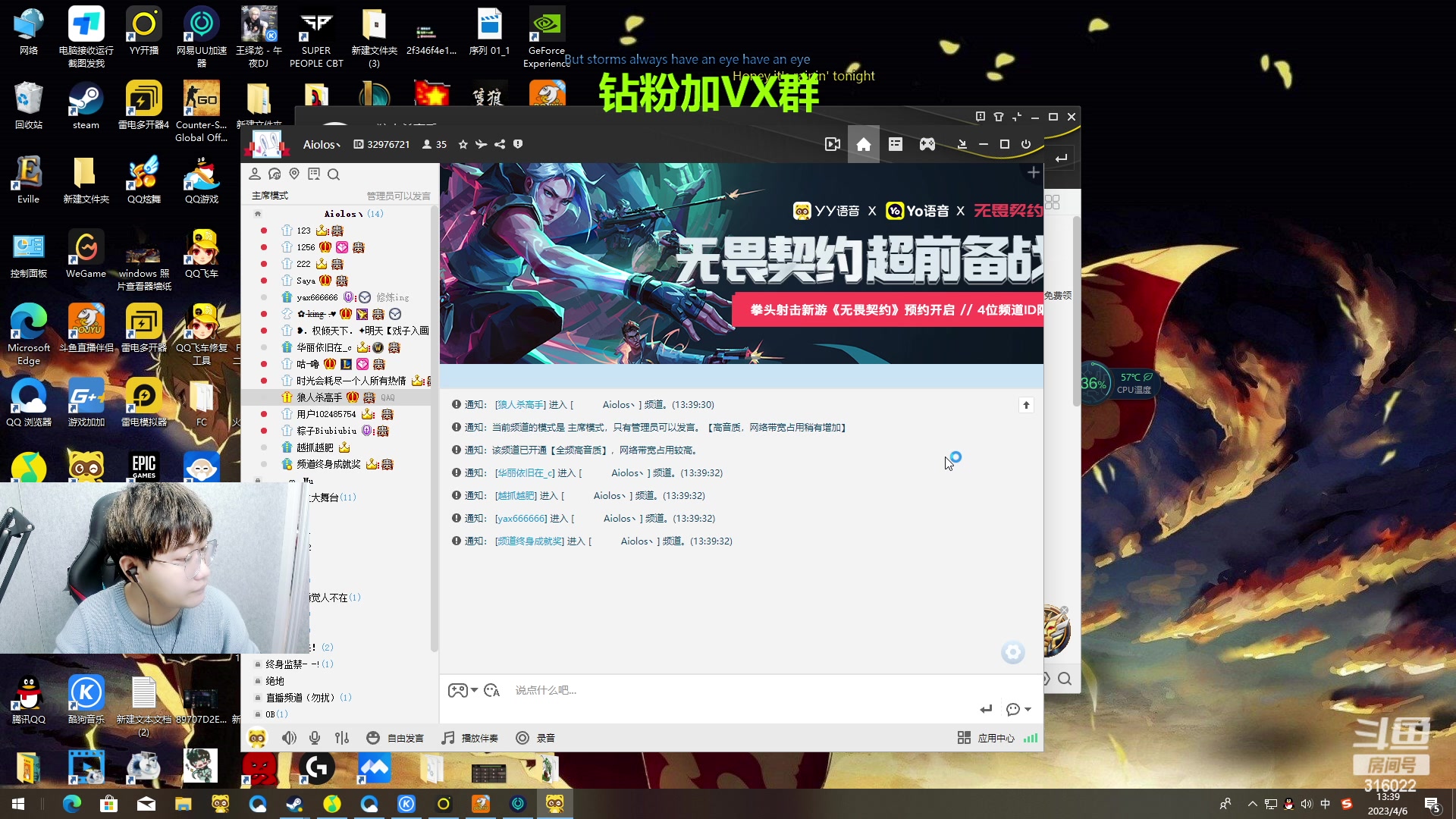Open Microsoft Edge from the taskbar
The height and width of the screenshot is (819, 1456).
(x=72, y=804)
